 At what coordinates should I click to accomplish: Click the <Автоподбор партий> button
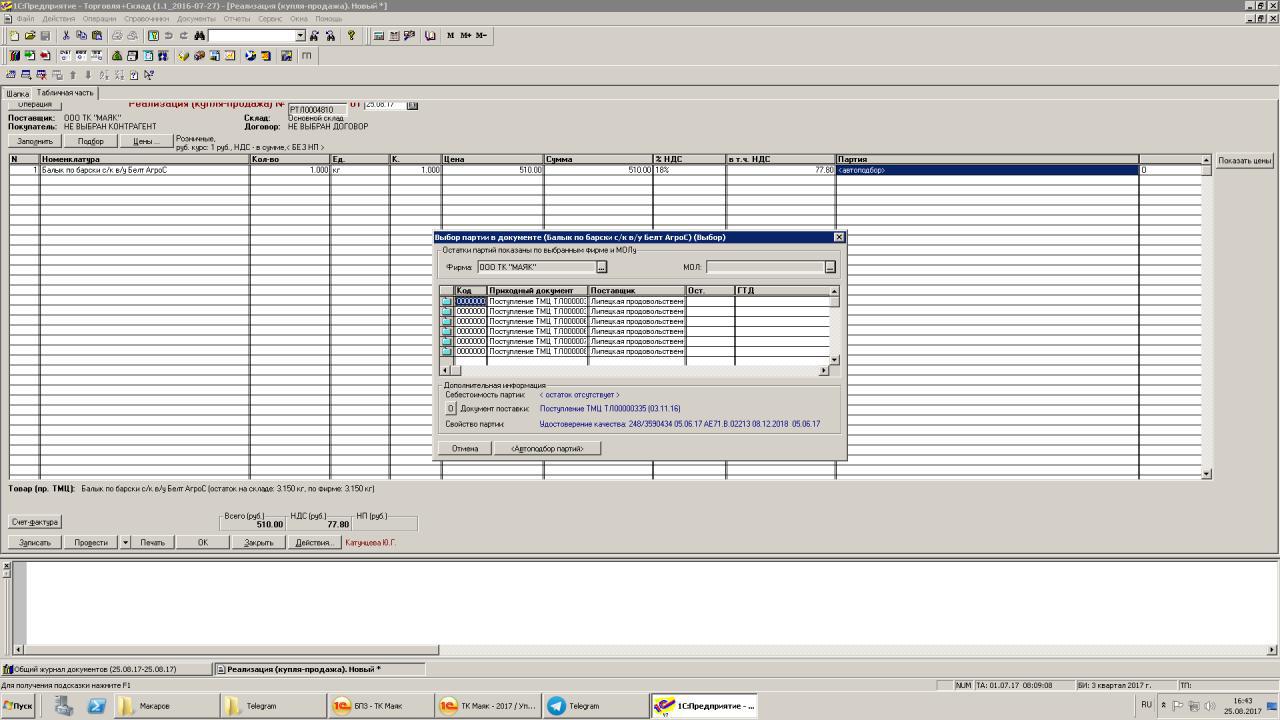pos(547,448)
